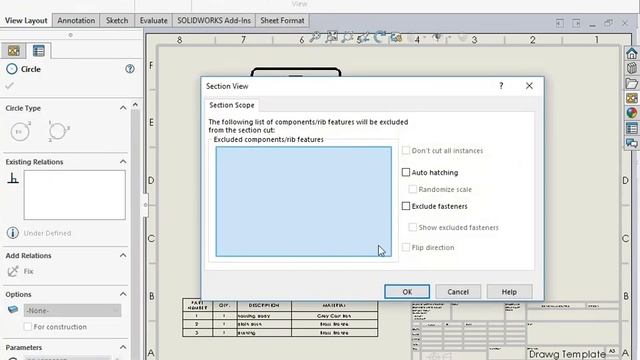Select center-based Circle type

point(20,131)
